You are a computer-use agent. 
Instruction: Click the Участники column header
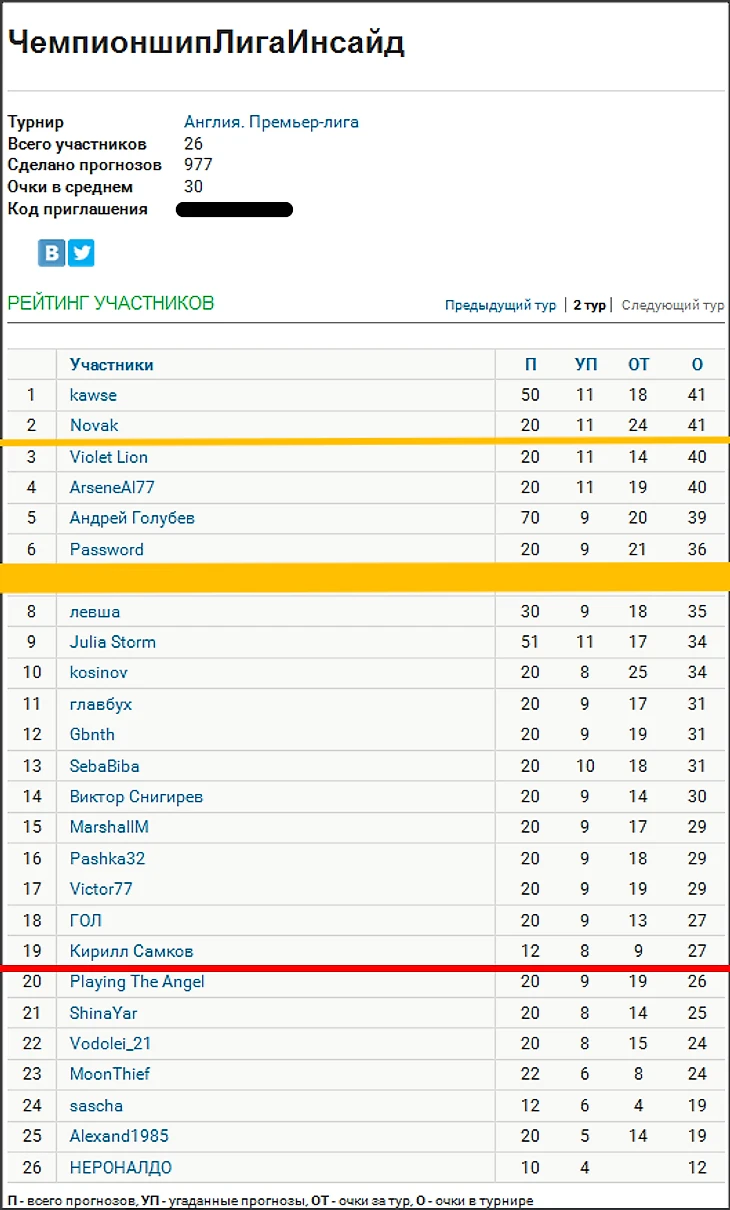tap(112, 365)
